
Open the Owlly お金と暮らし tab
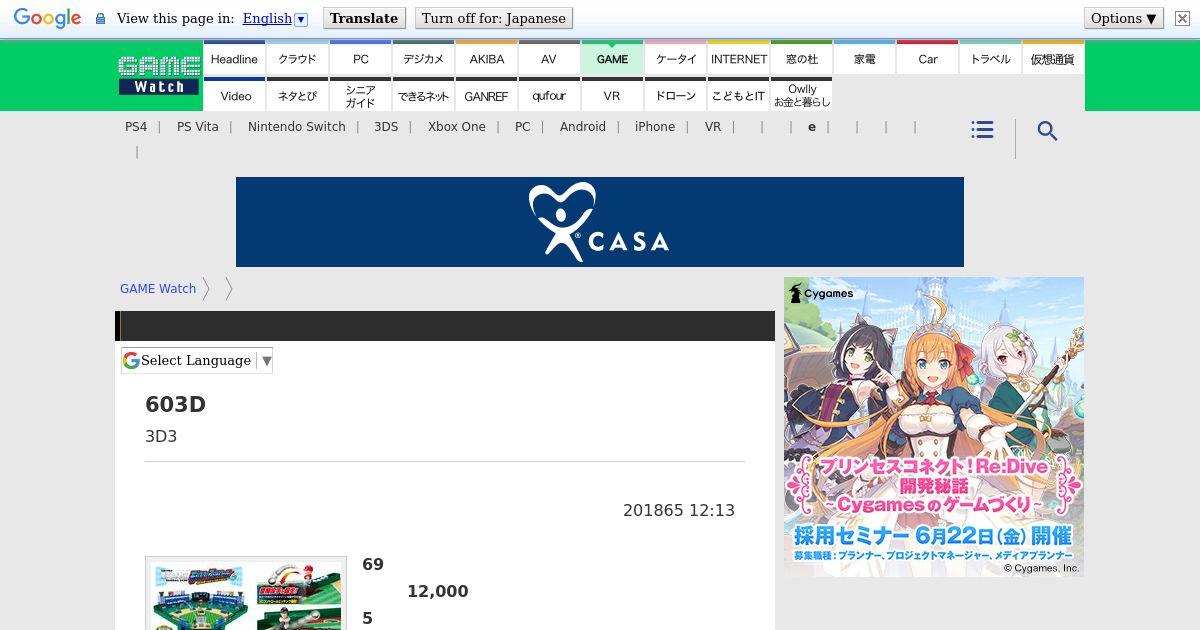[x=801, y=95]
